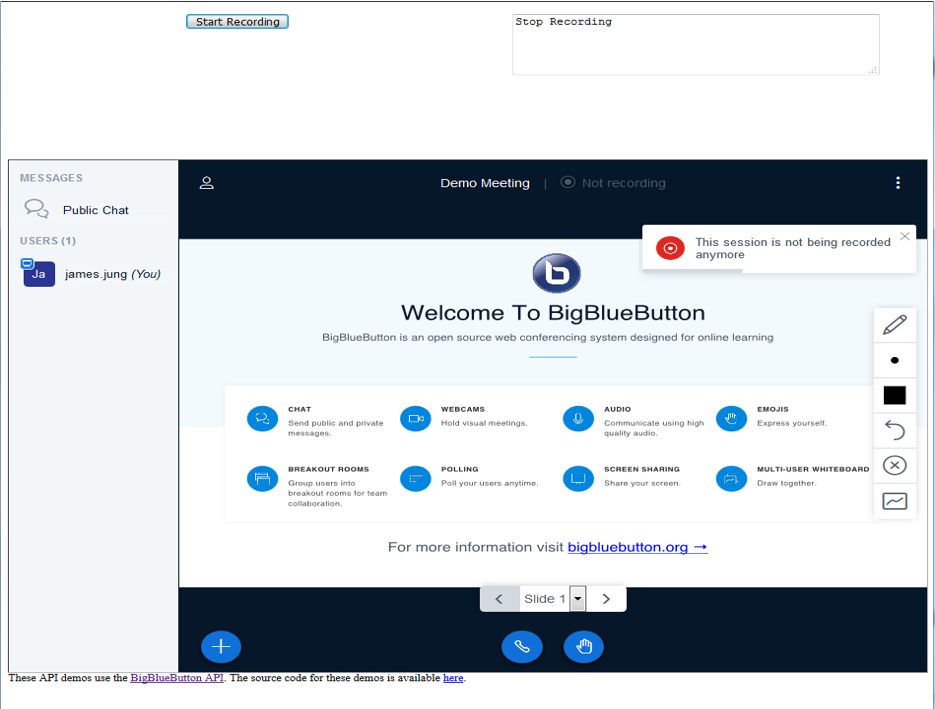Click the james.jung user avatar
The image size is (935, 709).
pyautogui.click(x=39, y=274)
